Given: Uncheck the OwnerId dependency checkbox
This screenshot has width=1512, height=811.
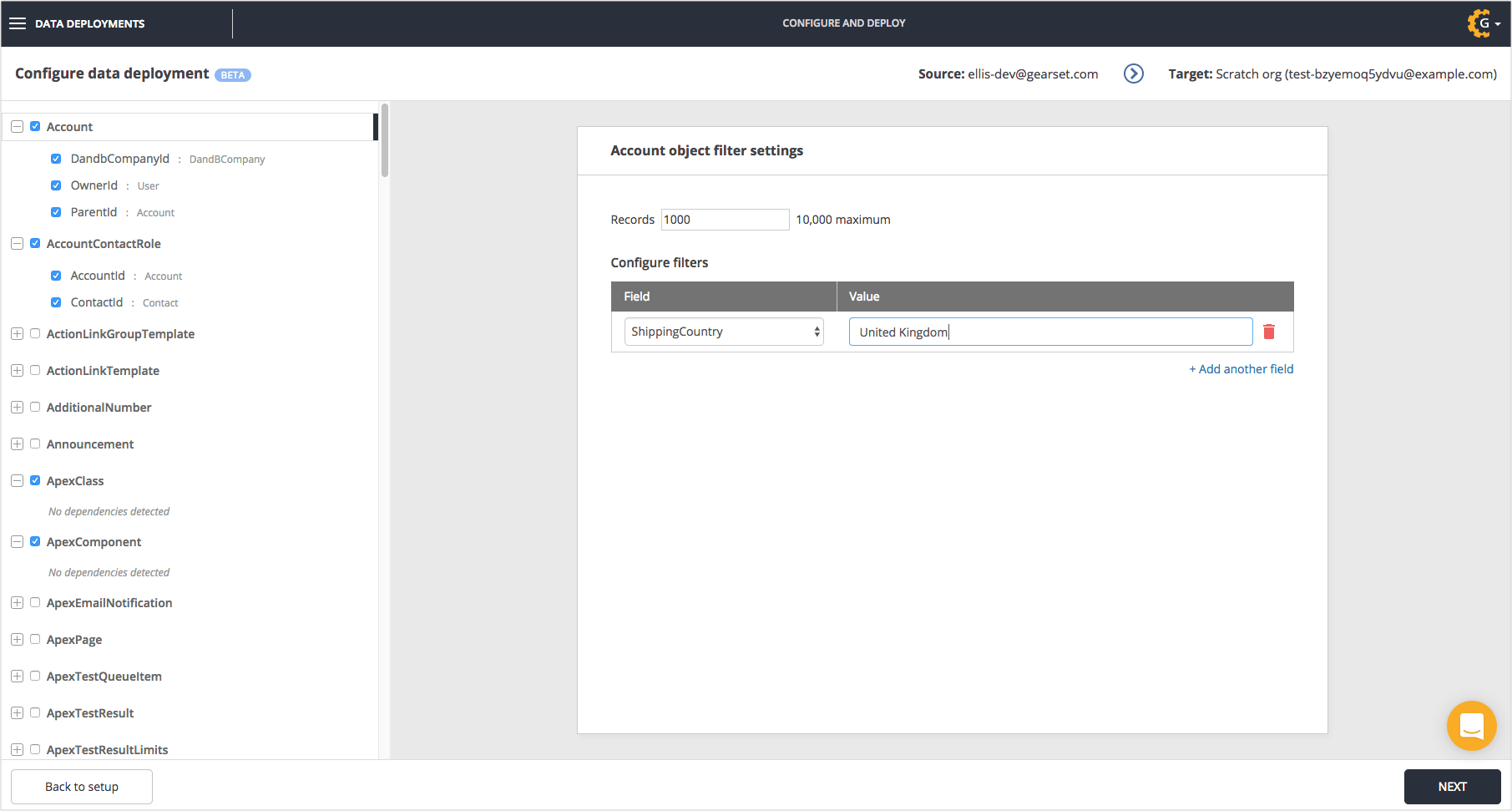Looking at the screenshot, I should [56, 185].
